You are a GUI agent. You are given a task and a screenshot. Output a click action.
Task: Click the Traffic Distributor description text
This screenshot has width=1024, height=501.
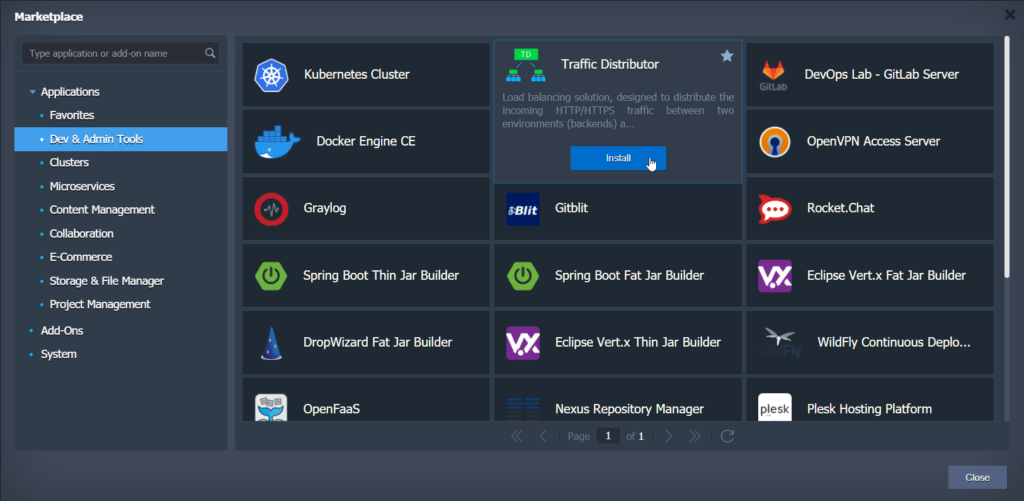(618, 110)
